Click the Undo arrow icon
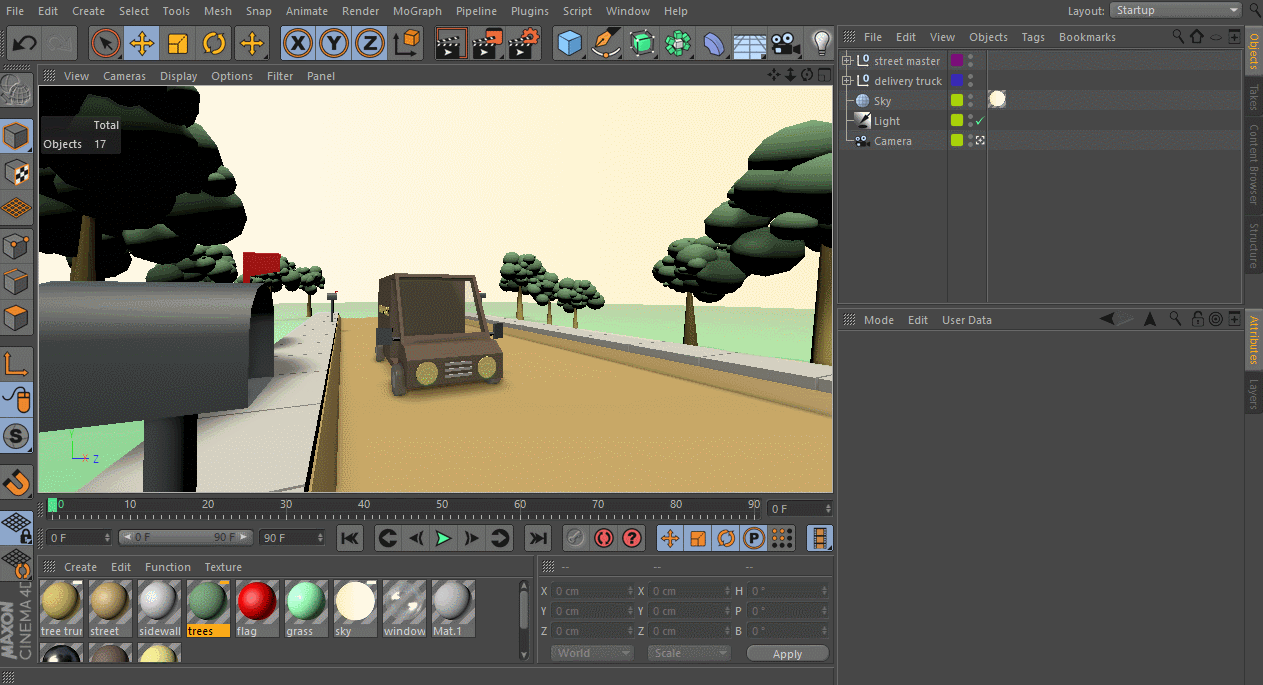Viewport: 1263px width, 685px height. pos(24,43)
